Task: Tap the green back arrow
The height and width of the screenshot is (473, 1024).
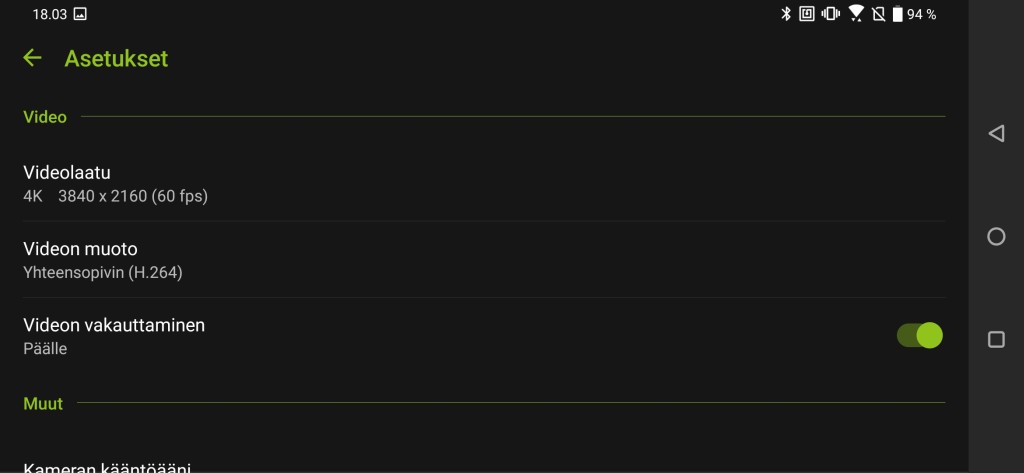Action: (x=32, y=58)
